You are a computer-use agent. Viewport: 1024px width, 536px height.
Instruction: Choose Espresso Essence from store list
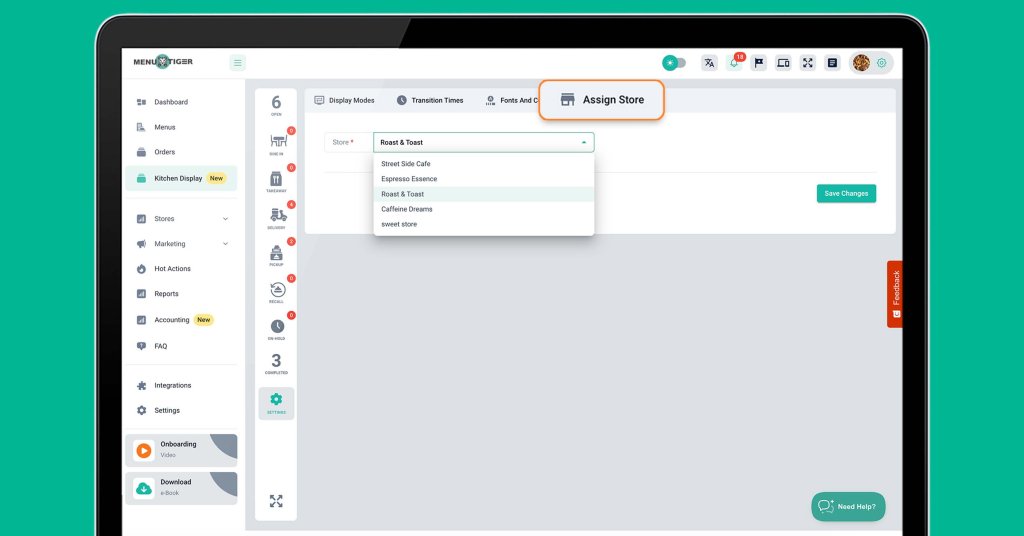409,179
